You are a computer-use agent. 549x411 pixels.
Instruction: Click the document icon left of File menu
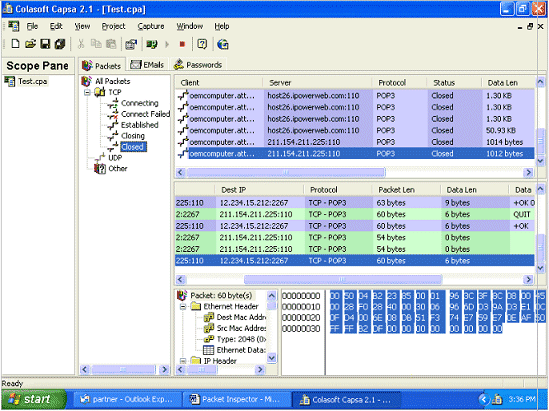(14, 26)
